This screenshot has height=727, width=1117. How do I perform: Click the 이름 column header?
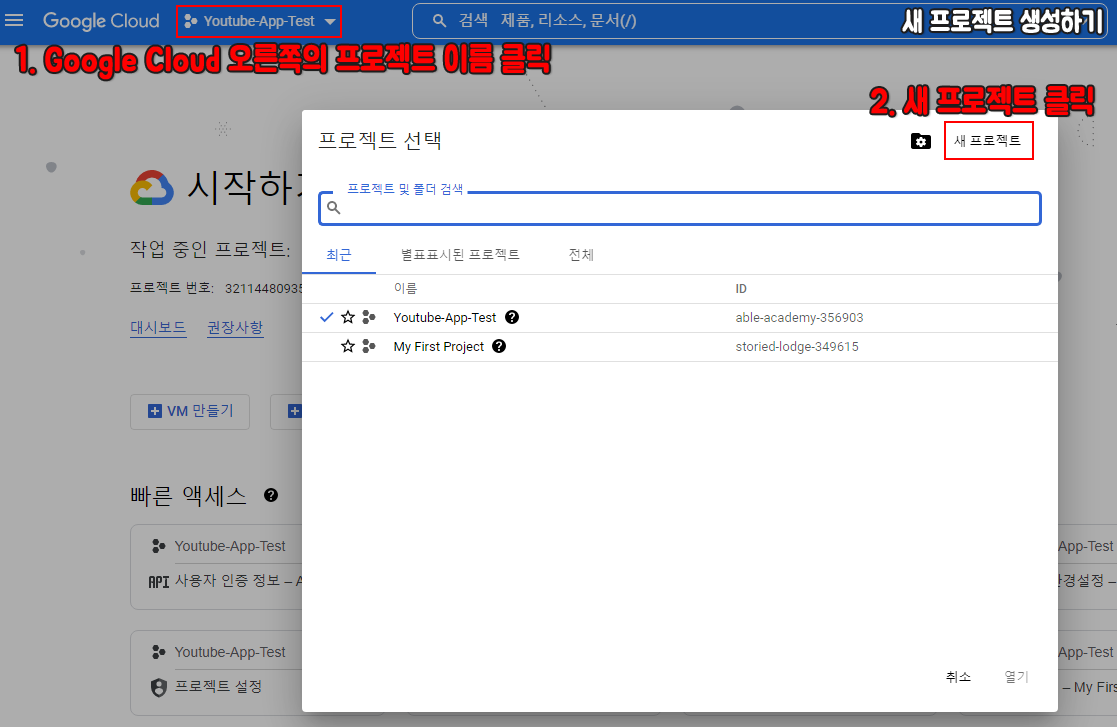[405, 288]
